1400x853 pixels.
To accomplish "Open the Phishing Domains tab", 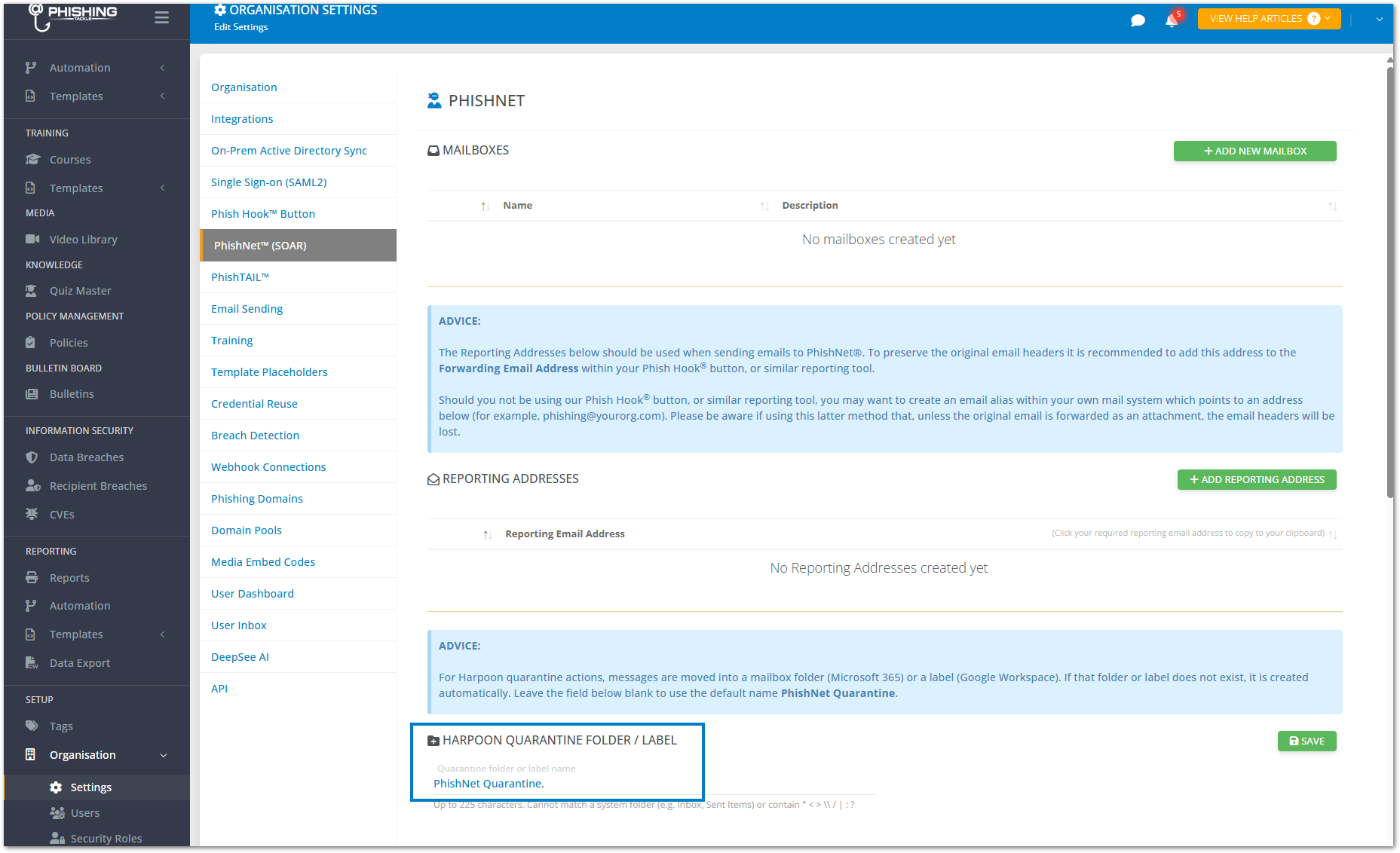I will 298,499.
